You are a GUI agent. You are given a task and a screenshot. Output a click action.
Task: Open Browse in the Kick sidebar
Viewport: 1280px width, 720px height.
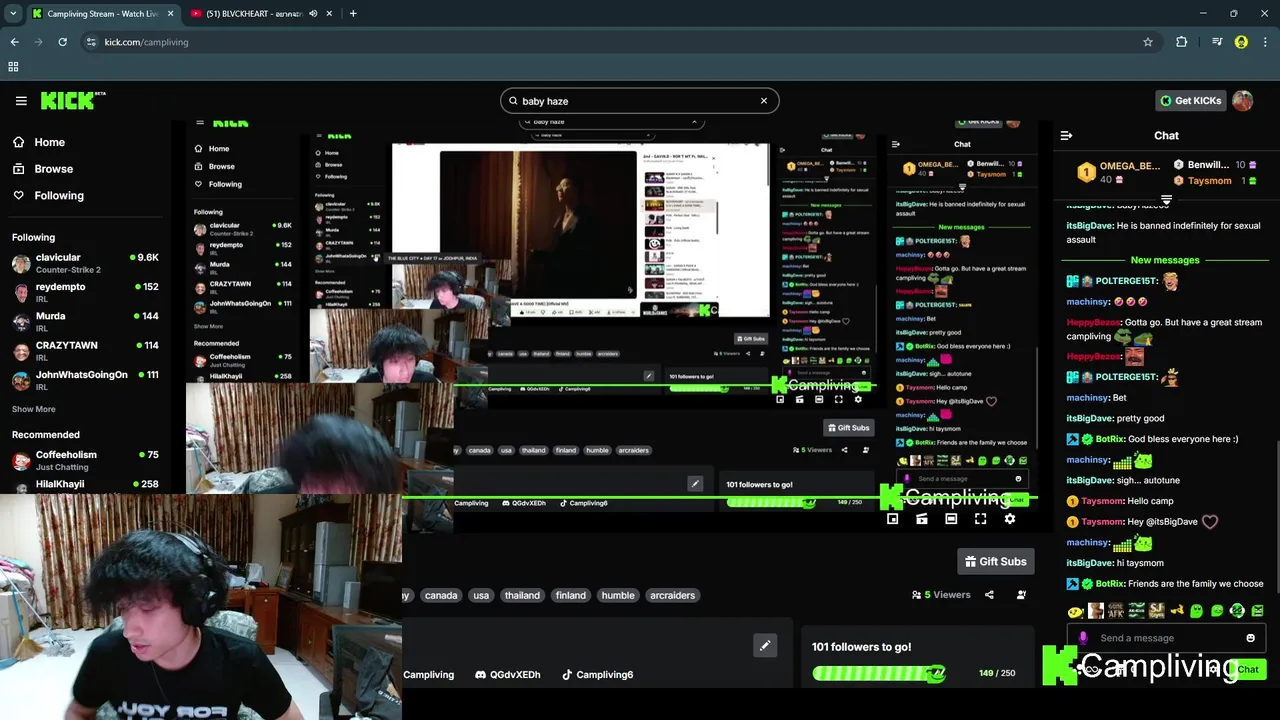[53, 169]
